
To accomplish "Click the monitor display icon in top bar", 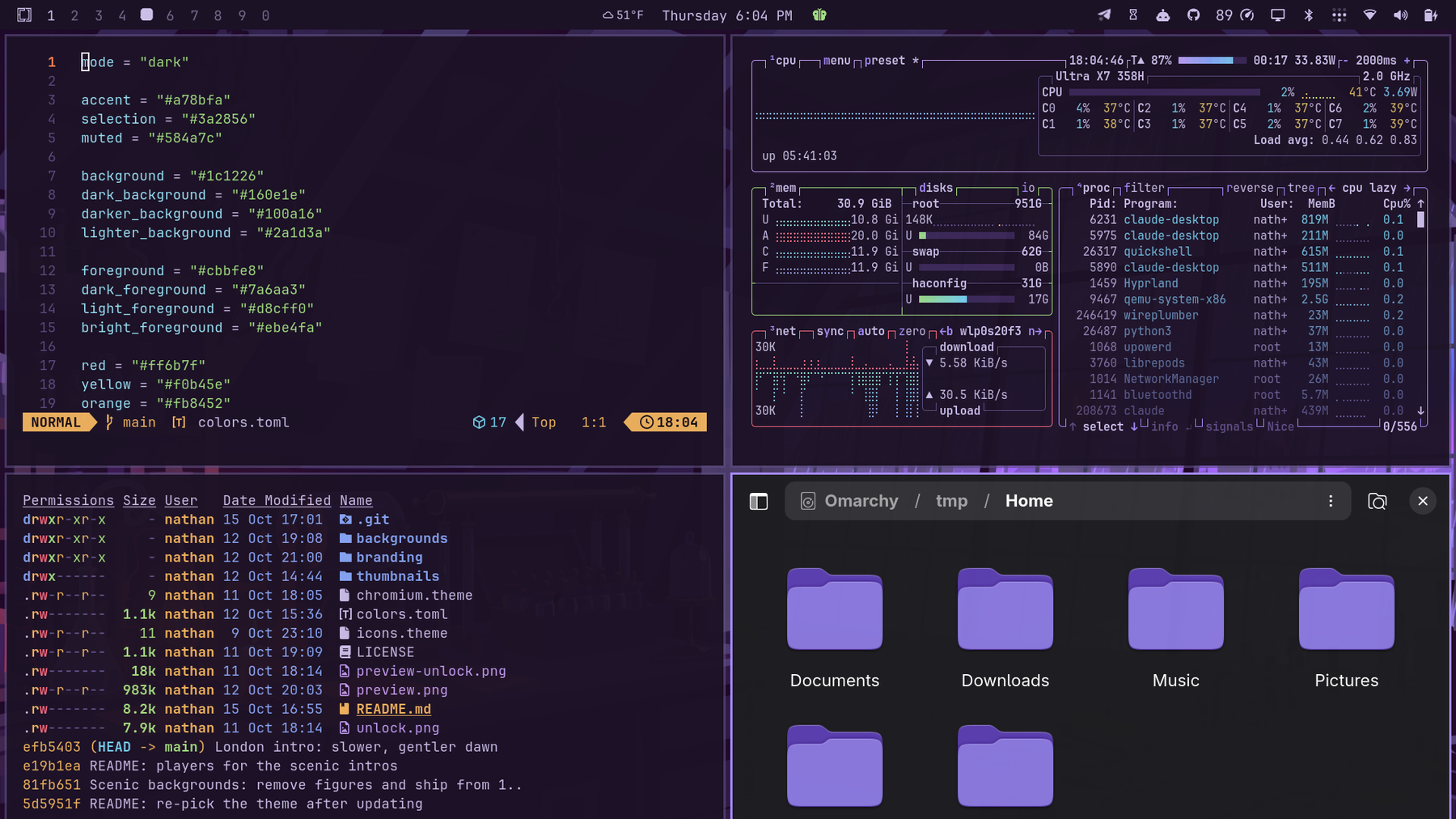I will (1278, 15).
